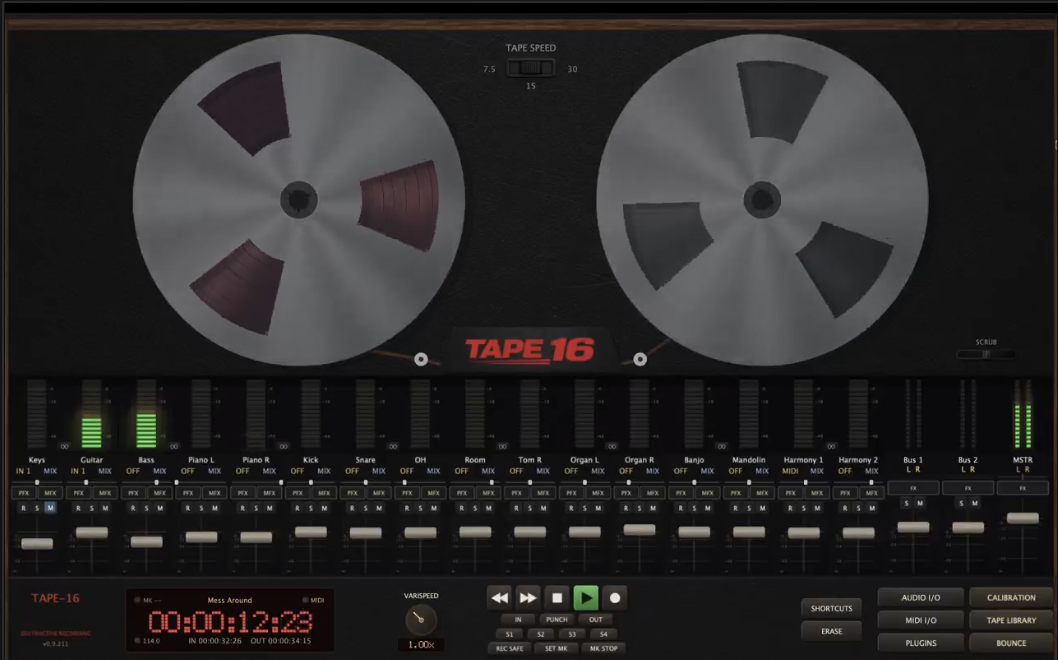Click the TAPE 16 logo

tap(530, 350)
